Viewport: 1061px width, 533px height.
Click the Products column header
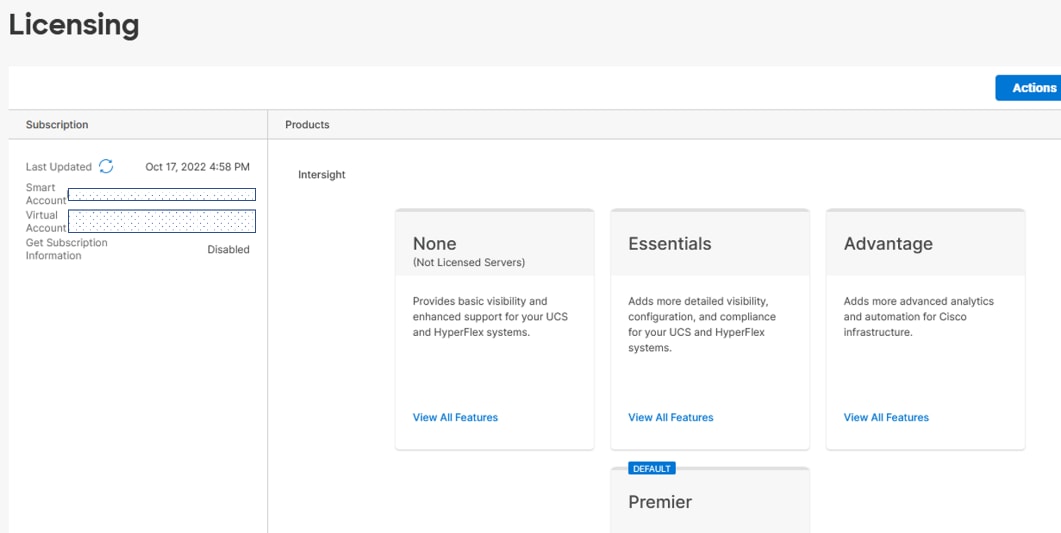[307, 124]
